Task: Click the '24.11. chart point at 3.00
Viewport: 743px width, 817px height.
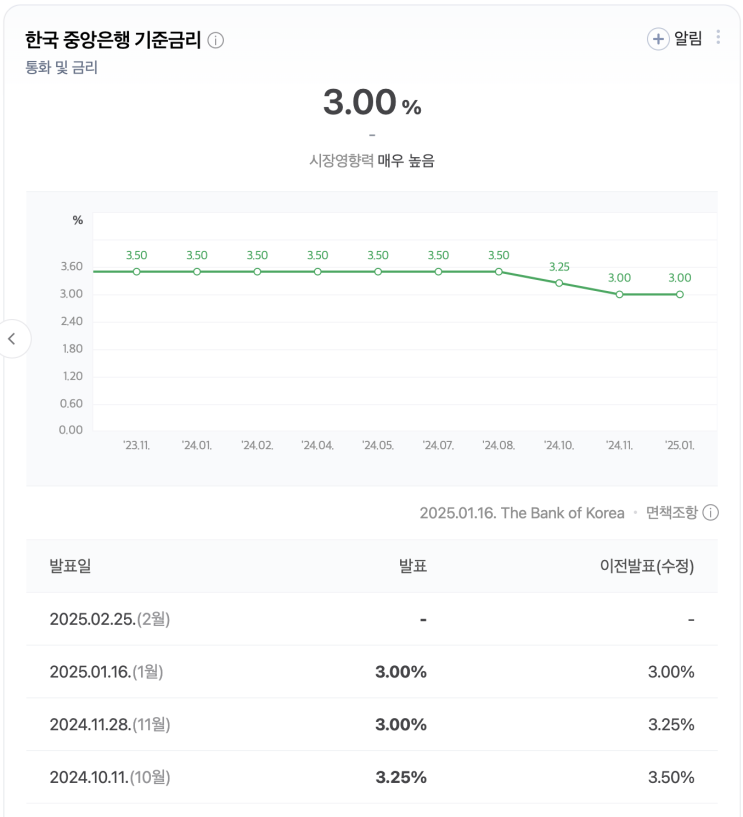Action: point(620,294)
